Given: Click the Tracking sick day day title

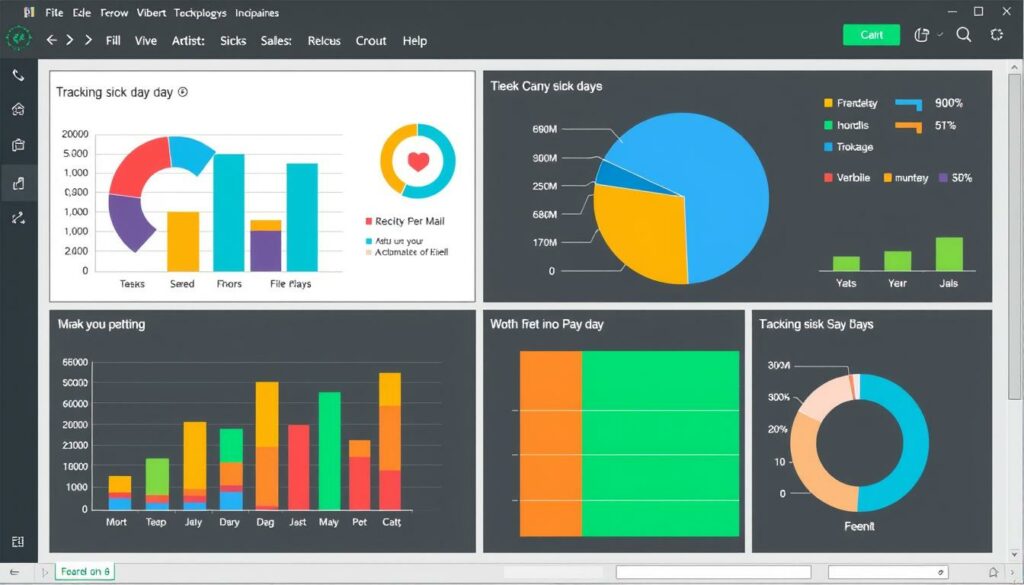Looking at the screenshot, I should [114, 92].
